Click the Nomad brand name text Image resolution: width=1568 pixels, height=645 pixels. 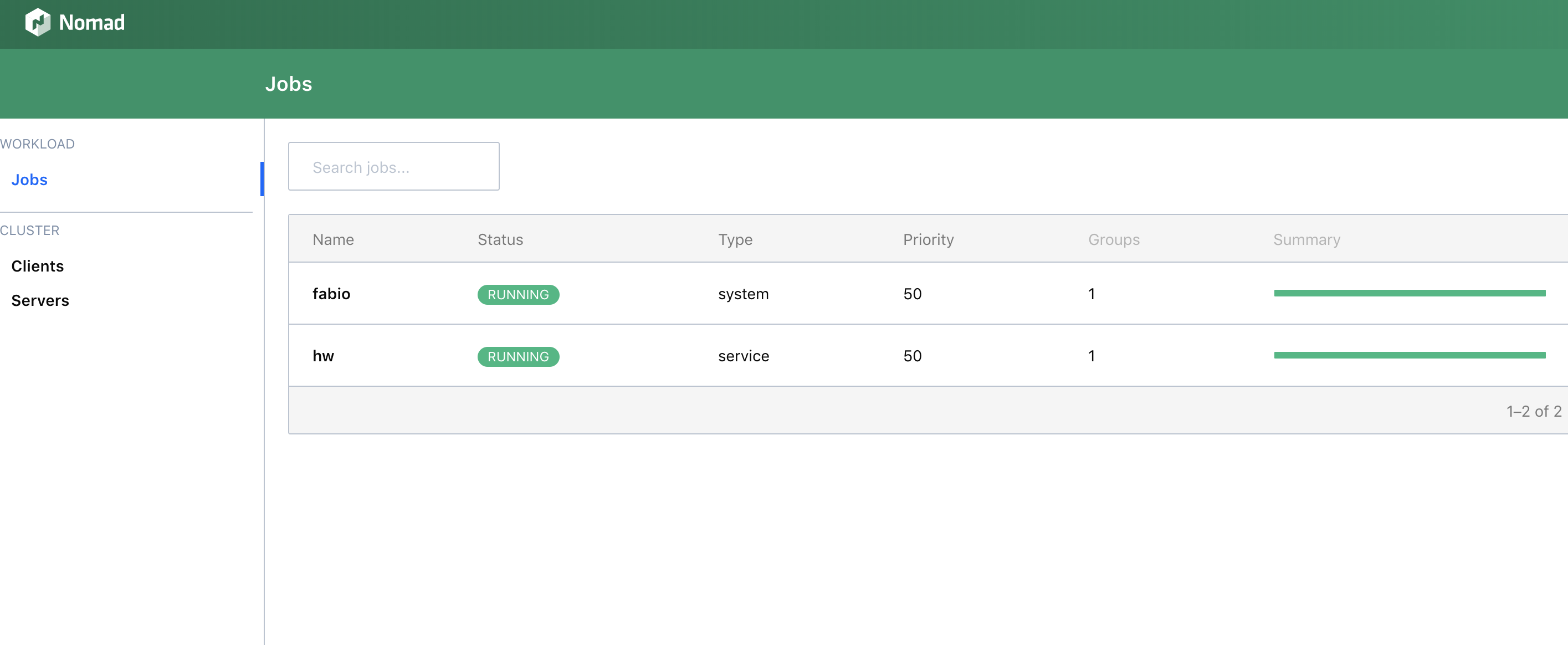(92, 23)
